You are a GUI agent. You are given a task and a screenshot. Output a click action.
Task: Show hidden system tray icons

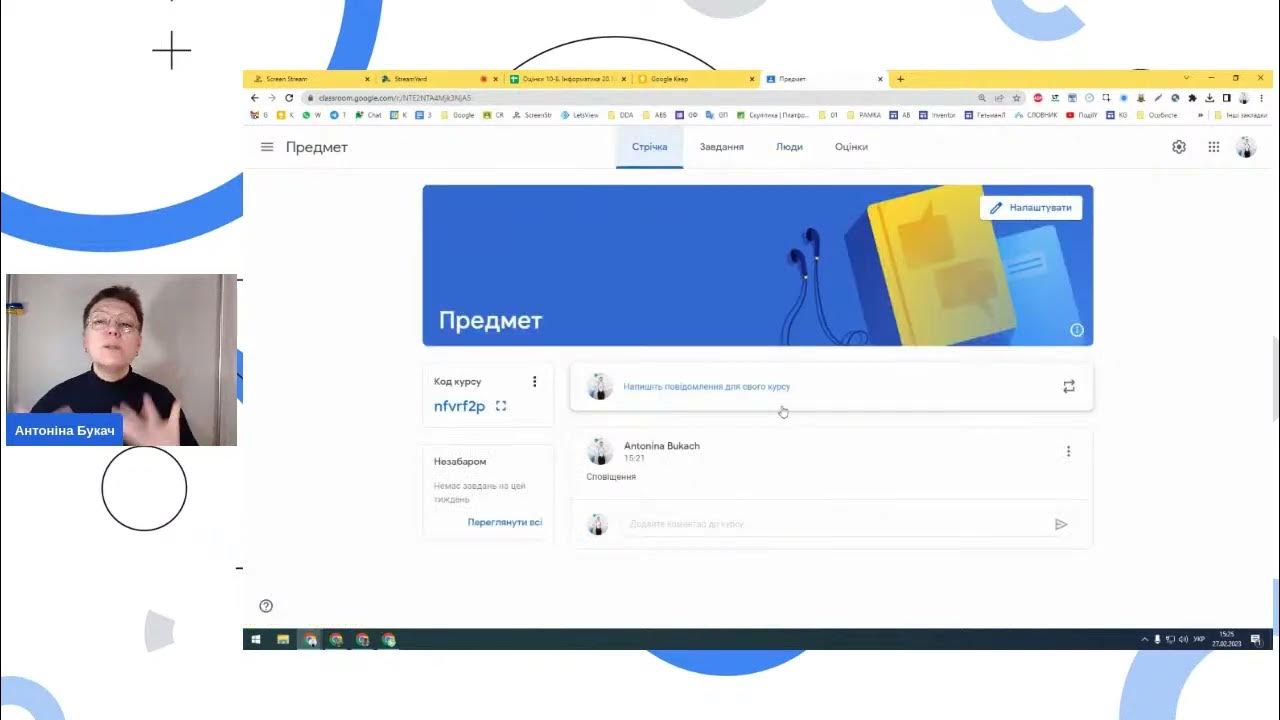1145,640
